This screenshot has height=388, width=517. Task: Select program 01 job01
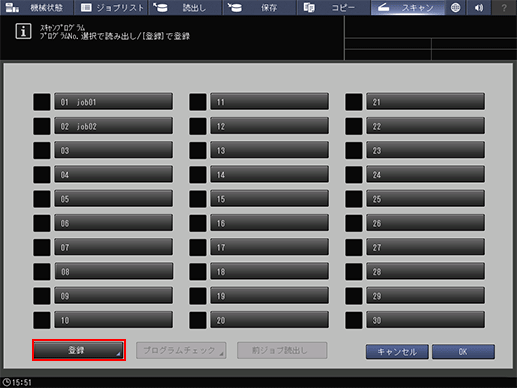tap(114, 102)
